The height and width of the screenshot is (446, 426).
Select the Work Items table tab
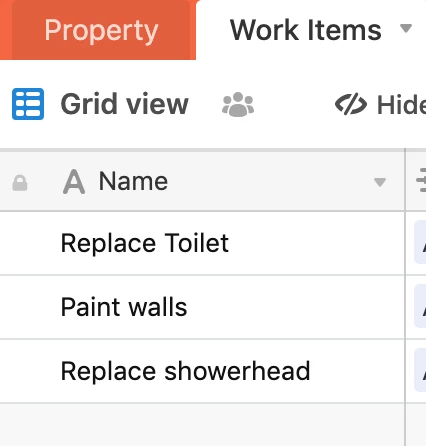[305, 31]
